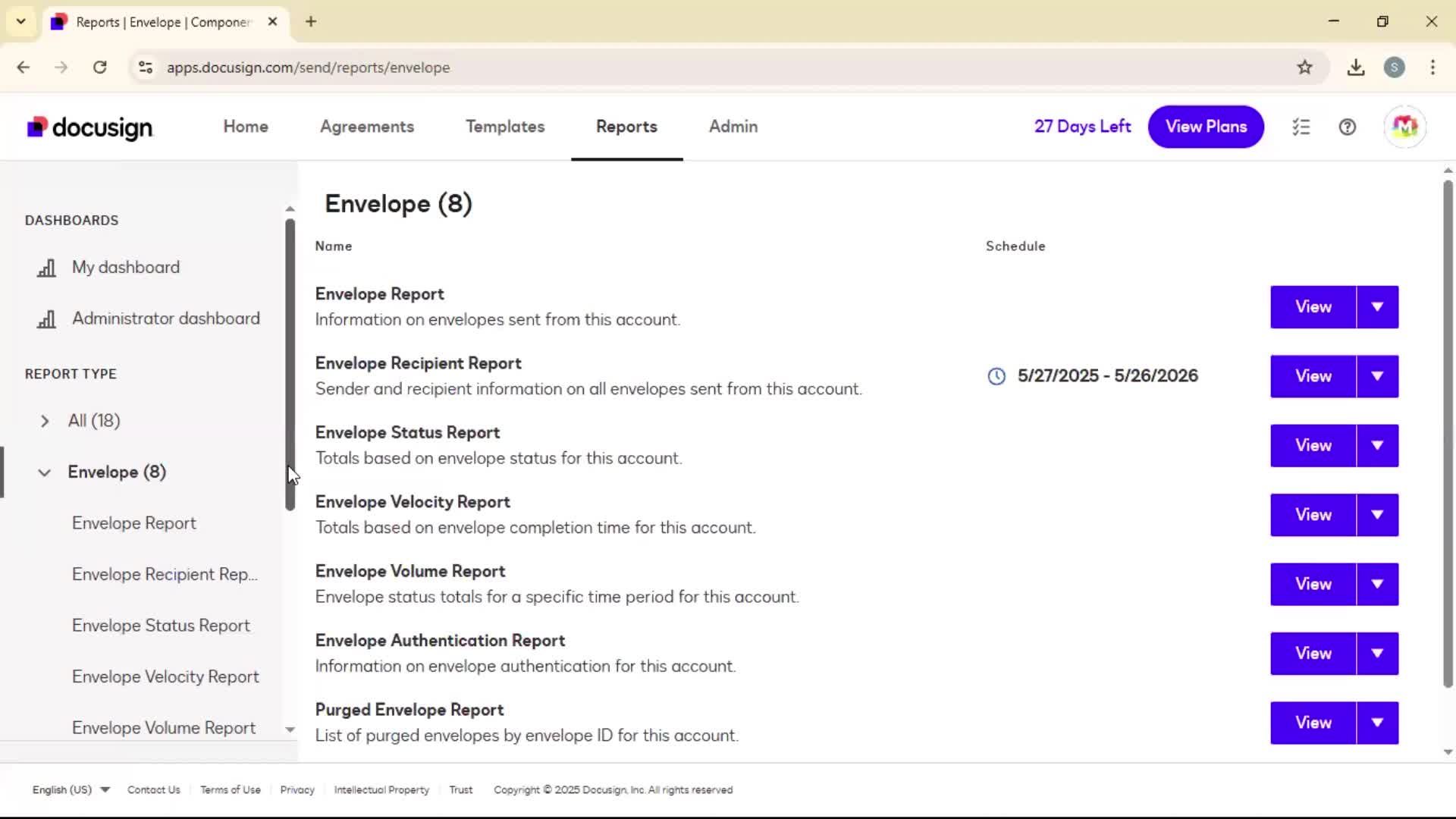1456x819 pixels.
Task: Open Chrome profile icon
Action: point(1394,67)
